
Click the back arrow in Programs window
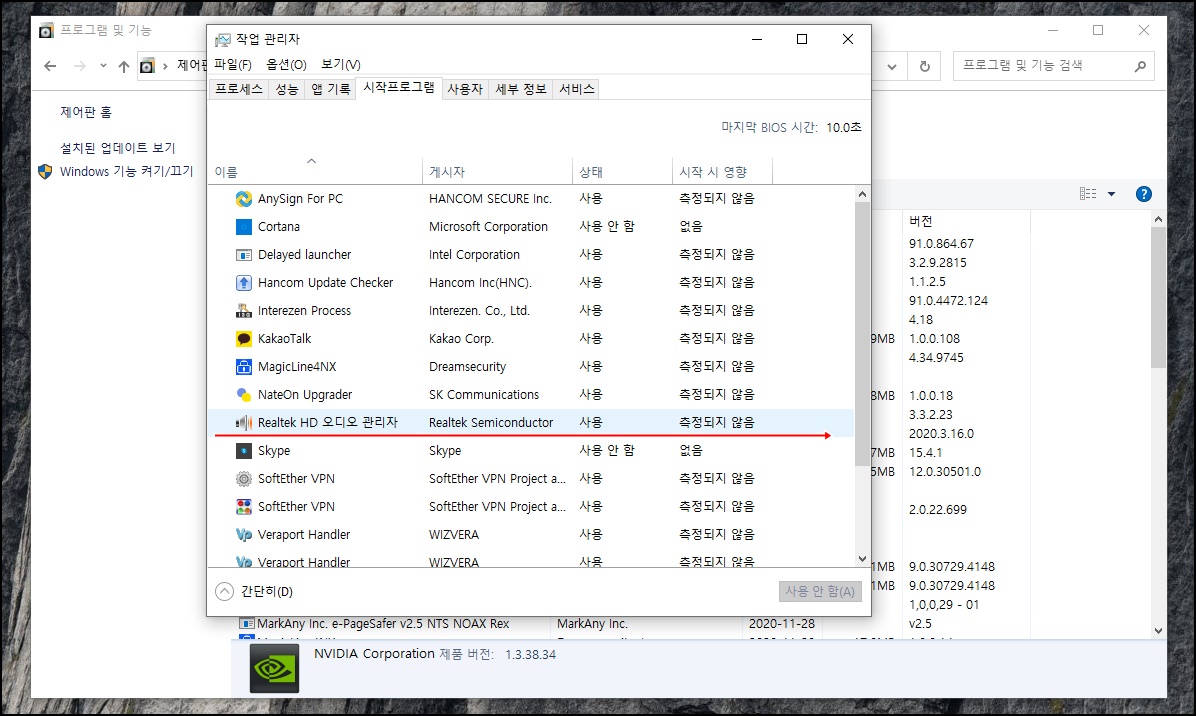point(50,66)
